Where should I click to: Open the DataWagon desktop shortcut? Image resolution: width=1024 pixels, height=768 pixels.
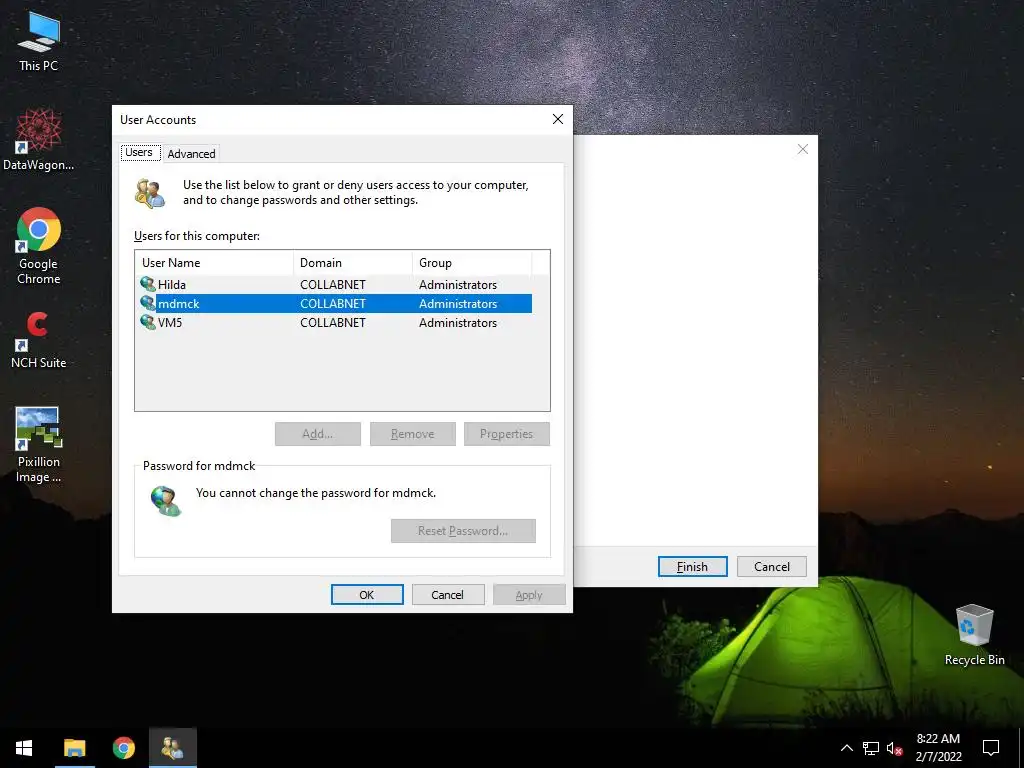(39, 140)
